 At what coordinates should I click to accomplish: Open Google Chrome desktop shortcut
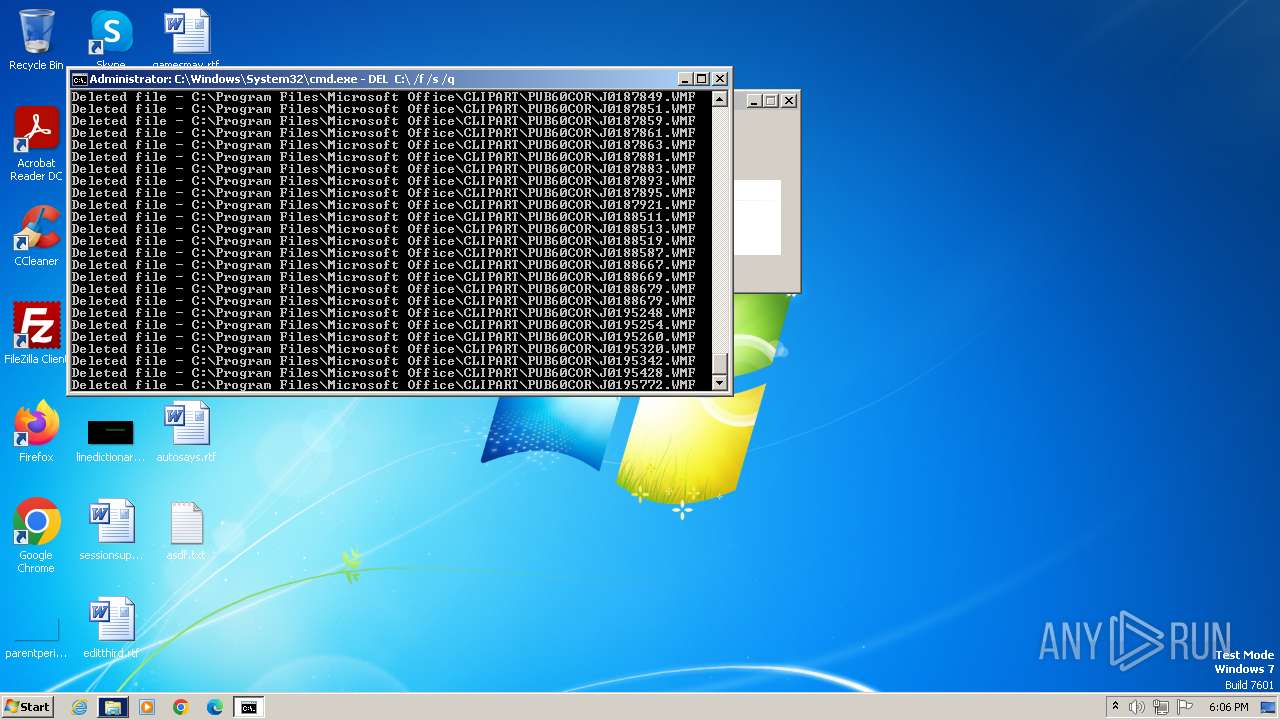click(36, 536)
